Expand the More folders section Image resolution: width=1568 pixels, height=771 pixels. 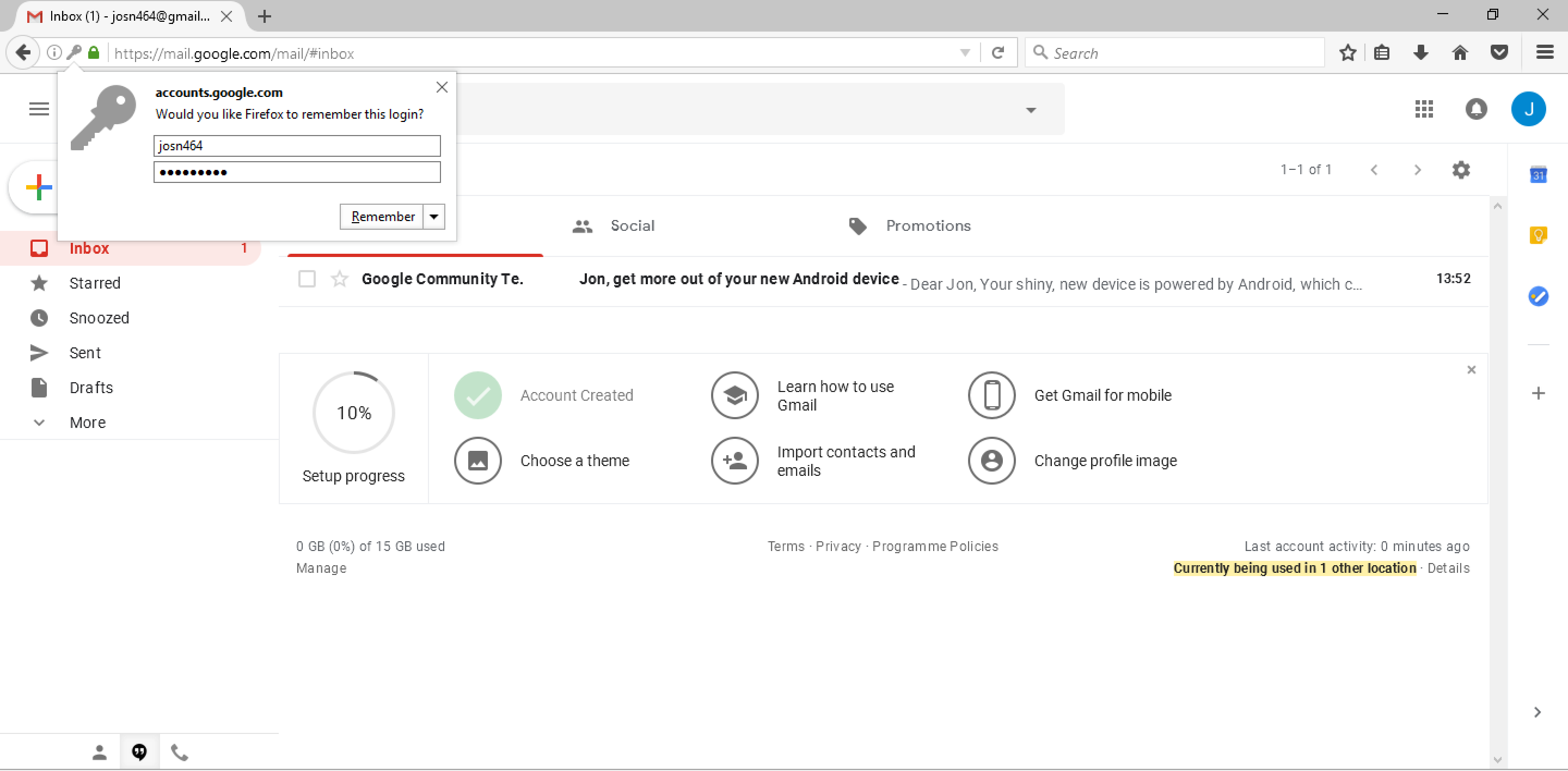pos(87,422)
